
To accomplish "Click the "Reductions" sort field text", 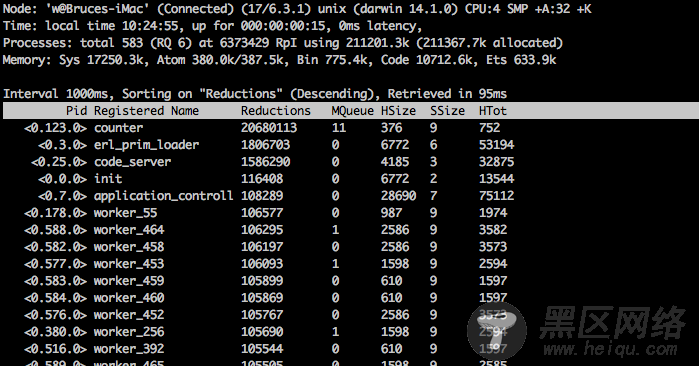I will (x=241, y=94).
